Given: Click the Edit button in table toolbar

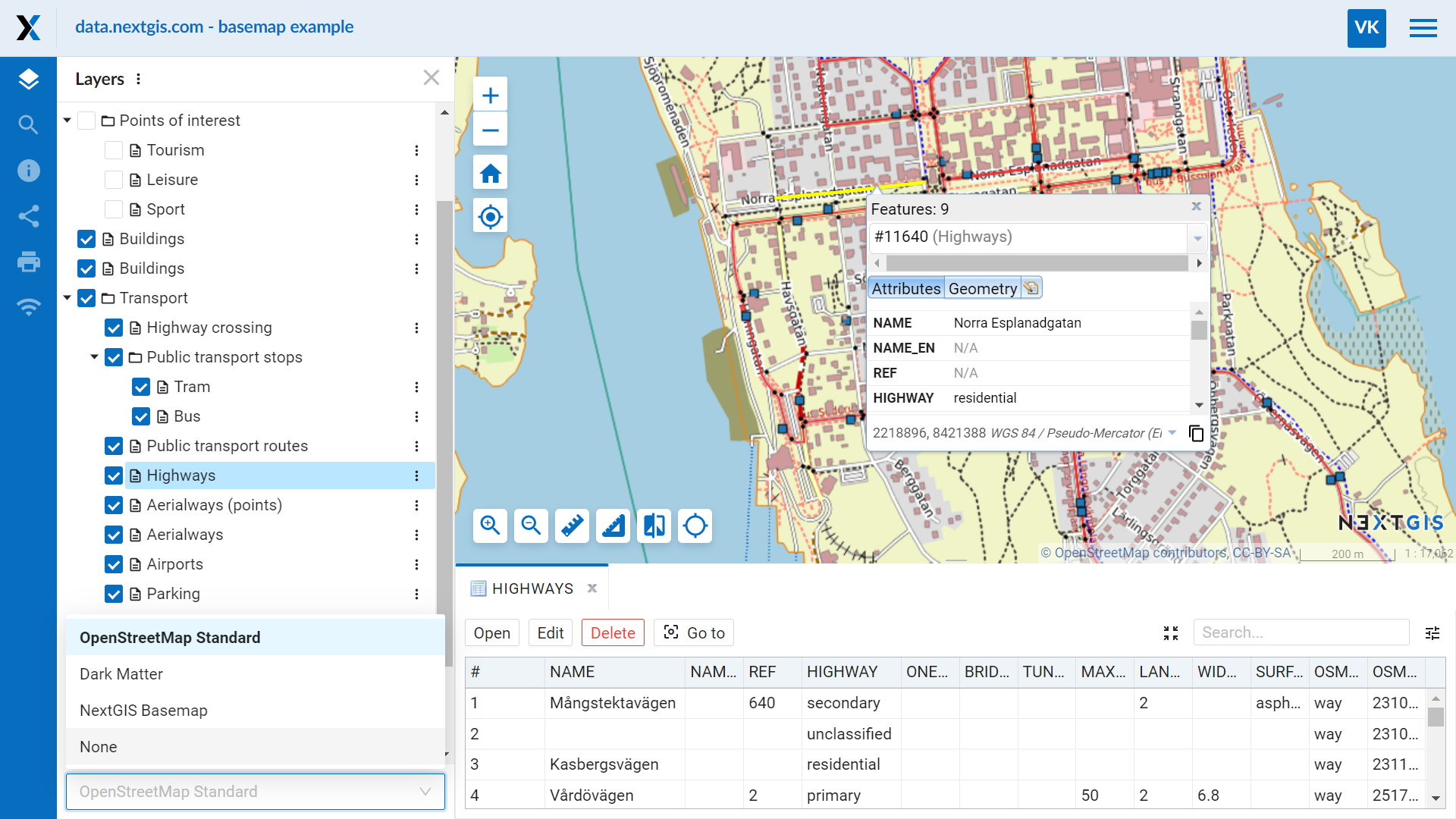Looking at the screenshot, I should tap(551, 633).
